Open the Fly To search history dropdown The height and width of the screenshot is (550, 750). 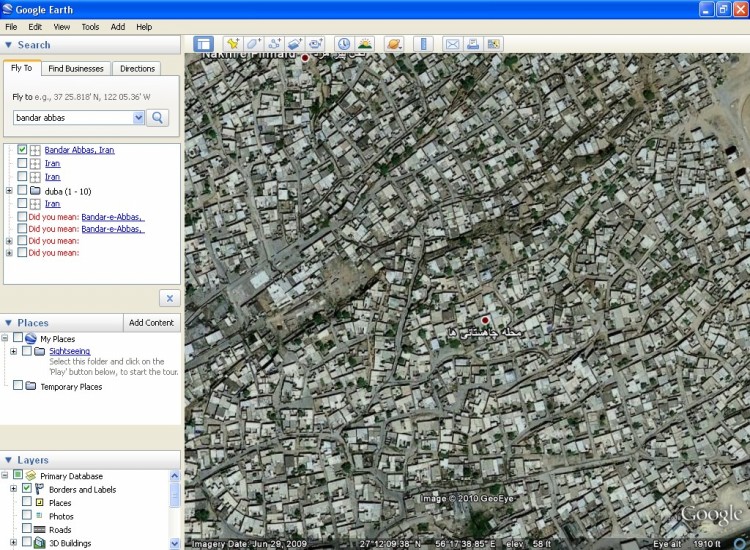pos(138,118)
